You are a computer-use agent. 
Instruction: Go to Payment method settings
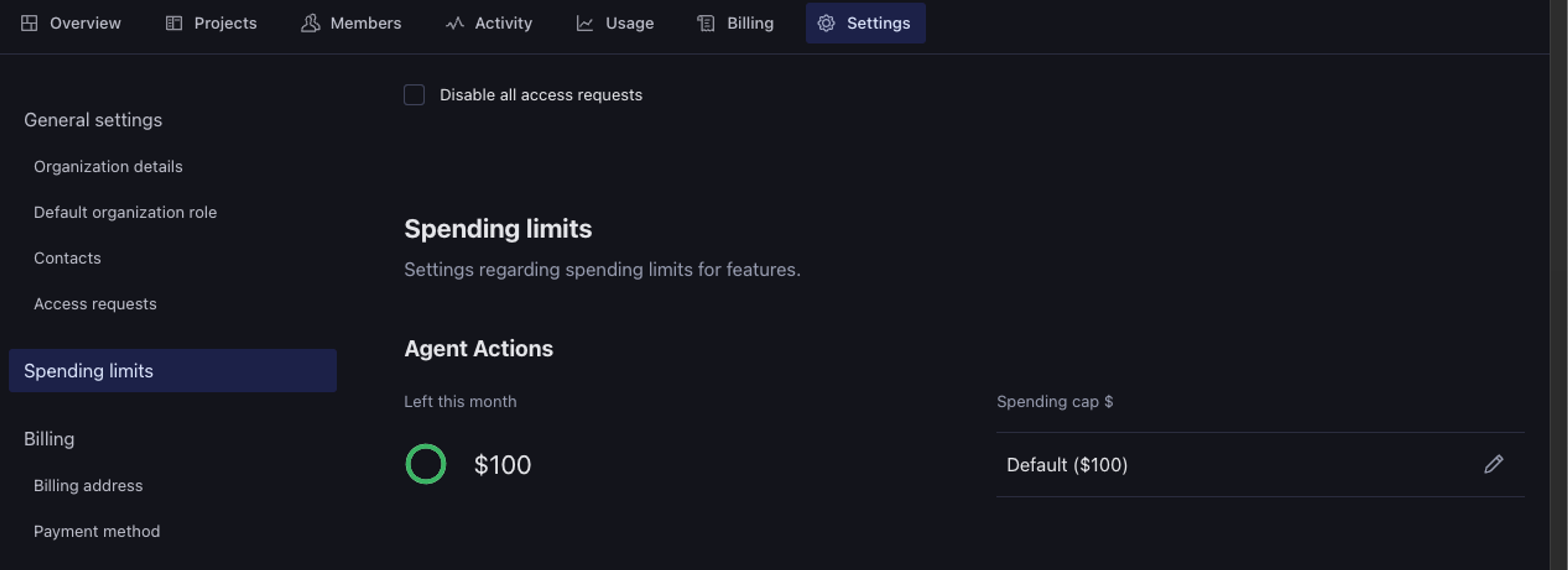click(96, 531)
